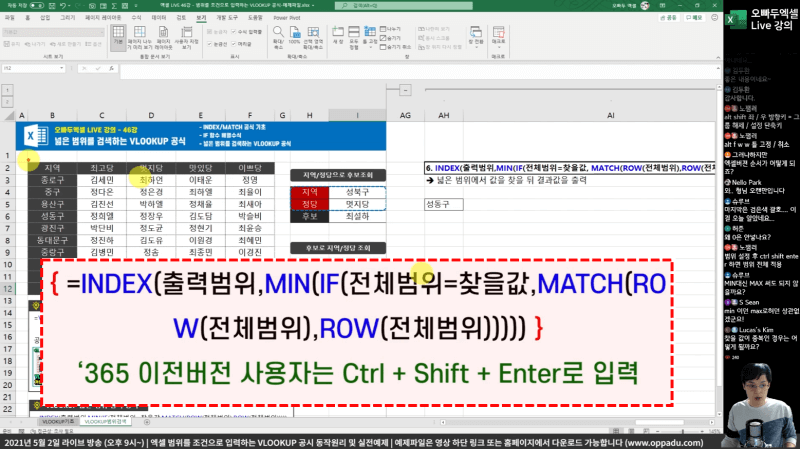This screenshot has width=800, height=449.
Task: Click the vertical scrollbar down arrow
Action: click(x=719, y=414)
